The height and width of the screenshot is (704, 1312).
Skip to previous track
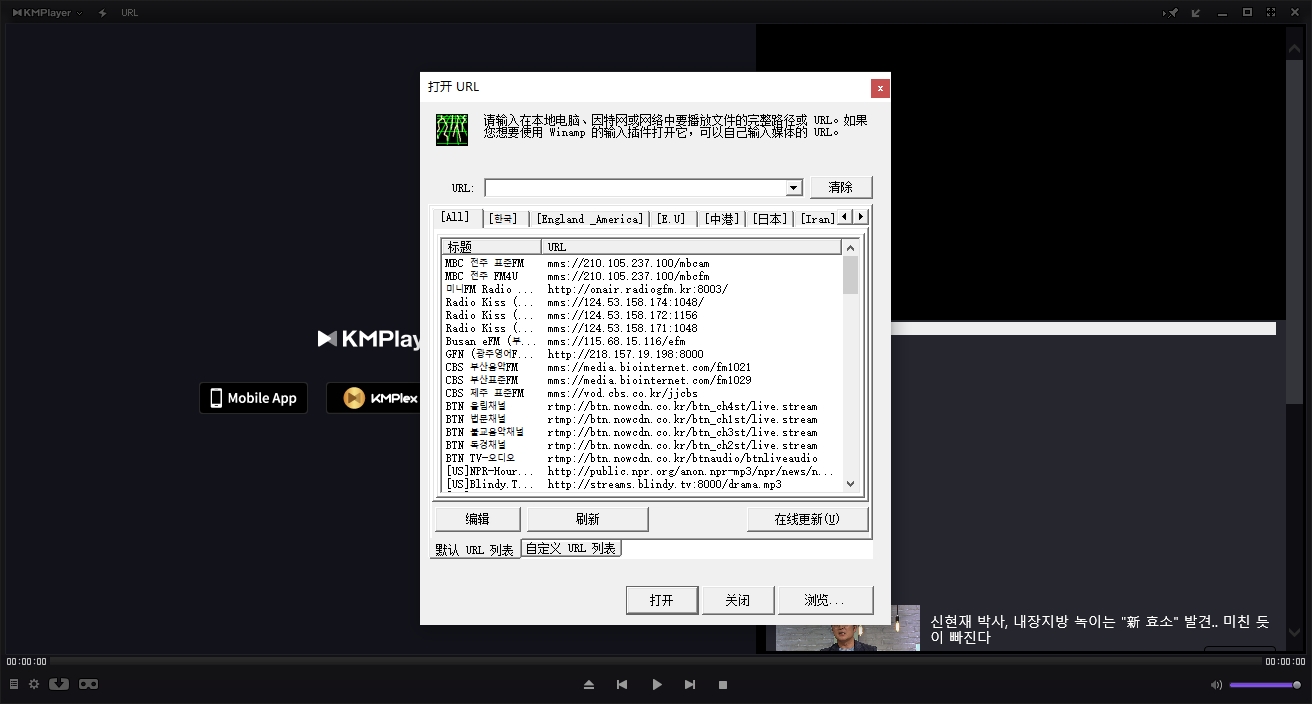(x=622, y=685)
